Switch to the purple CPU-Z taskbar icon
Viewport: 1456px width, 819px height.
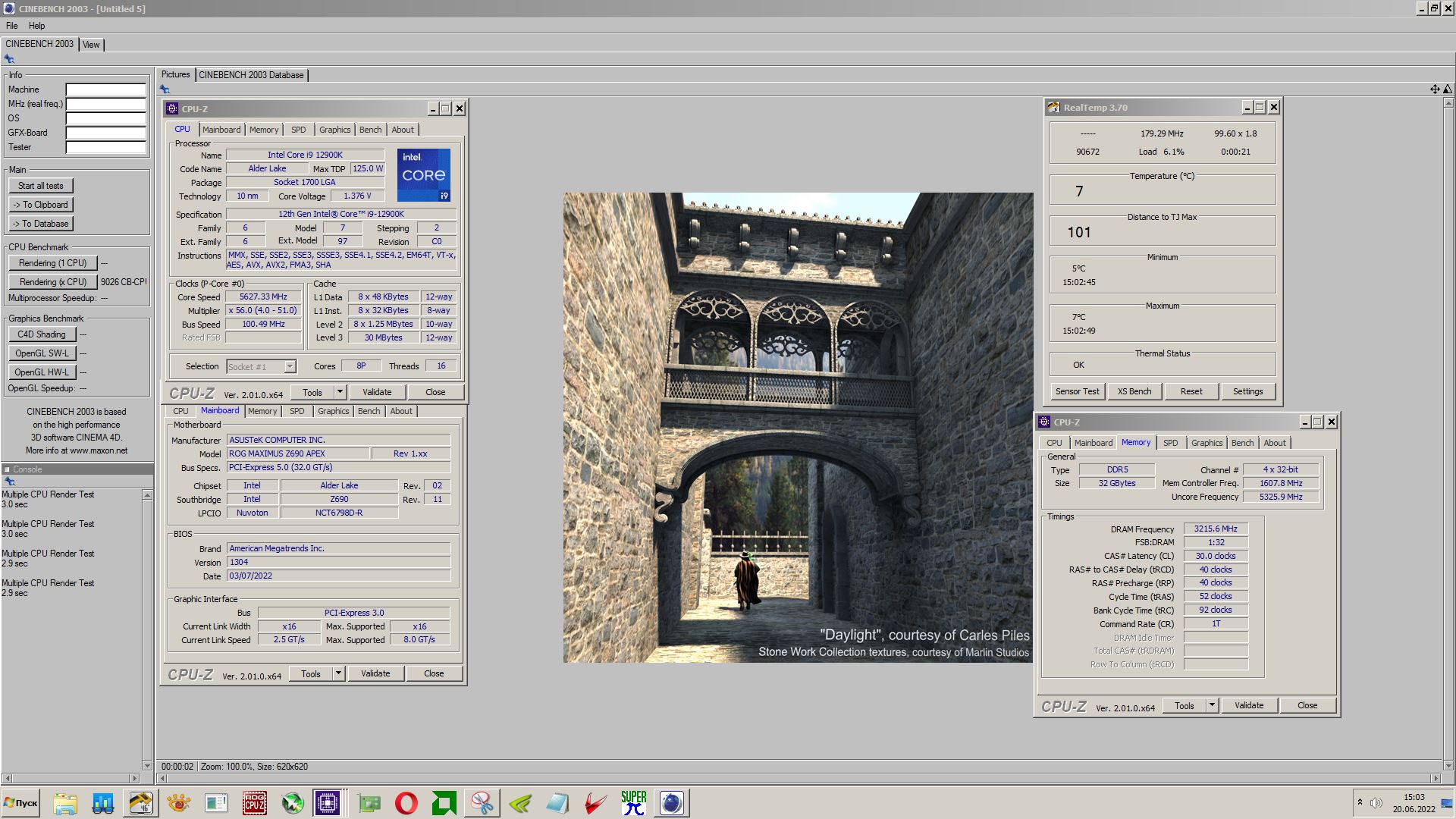pyautogui.click(x=328, y=803)
